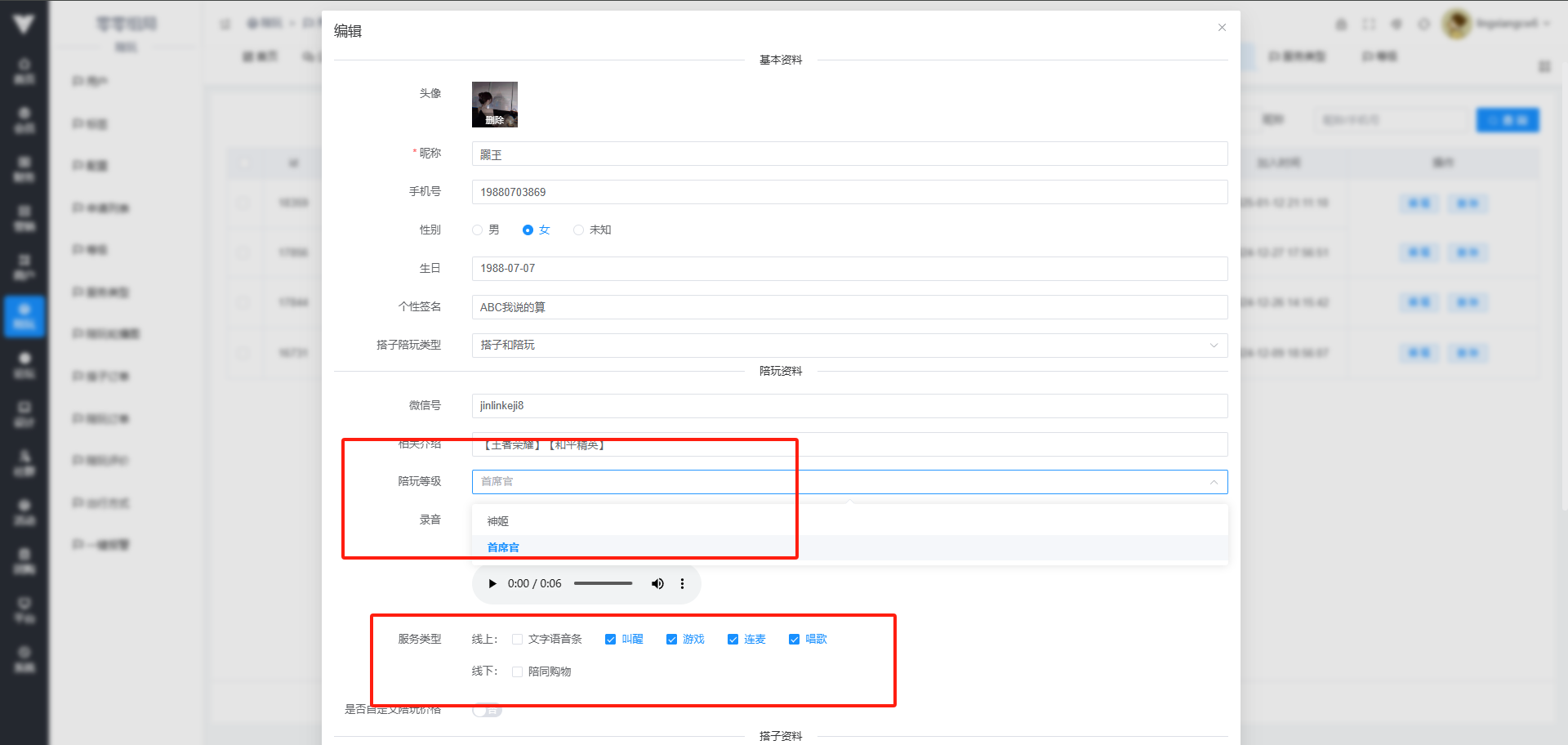Collapse the 陪玩等级 dropdown via arrow

click(x=1214, y=482)
